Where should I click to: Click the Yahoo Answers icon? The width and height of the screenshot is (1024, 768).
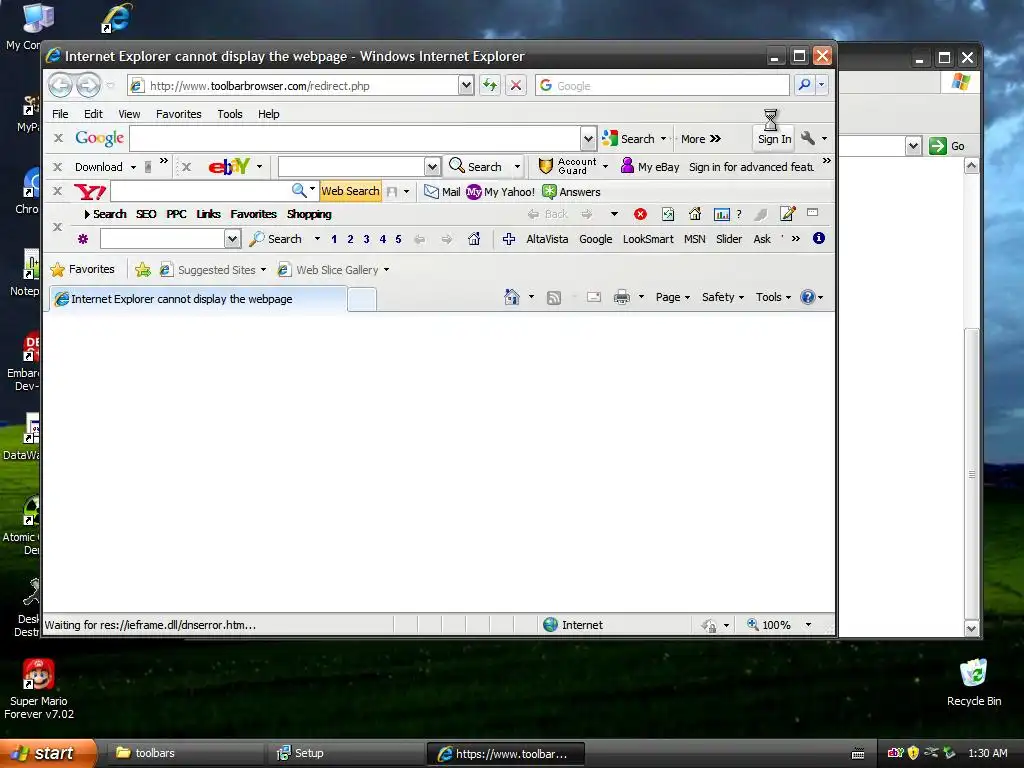[x=549, y=191]
